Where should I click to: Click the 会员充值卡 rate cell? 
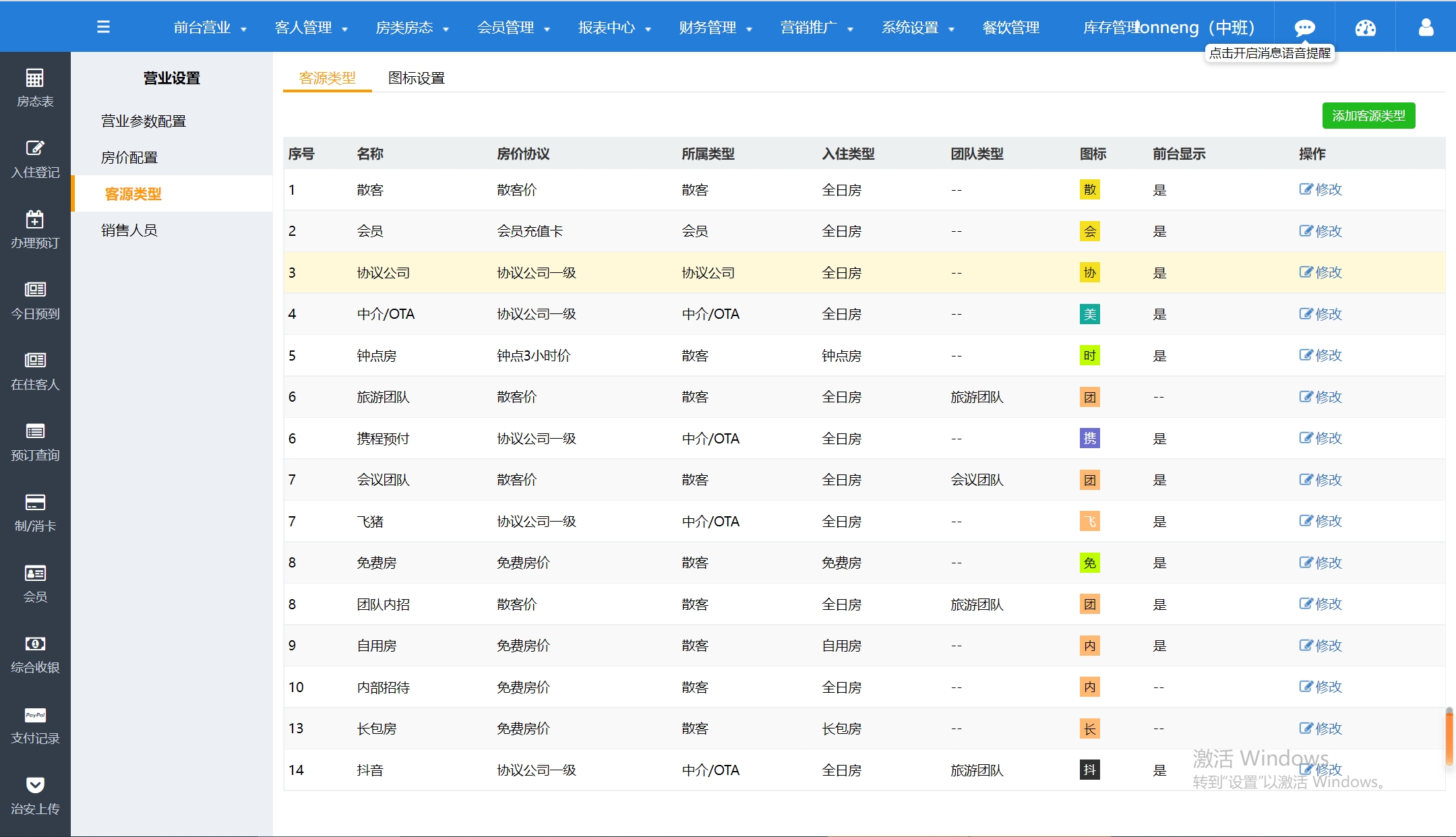pos(530,231)
